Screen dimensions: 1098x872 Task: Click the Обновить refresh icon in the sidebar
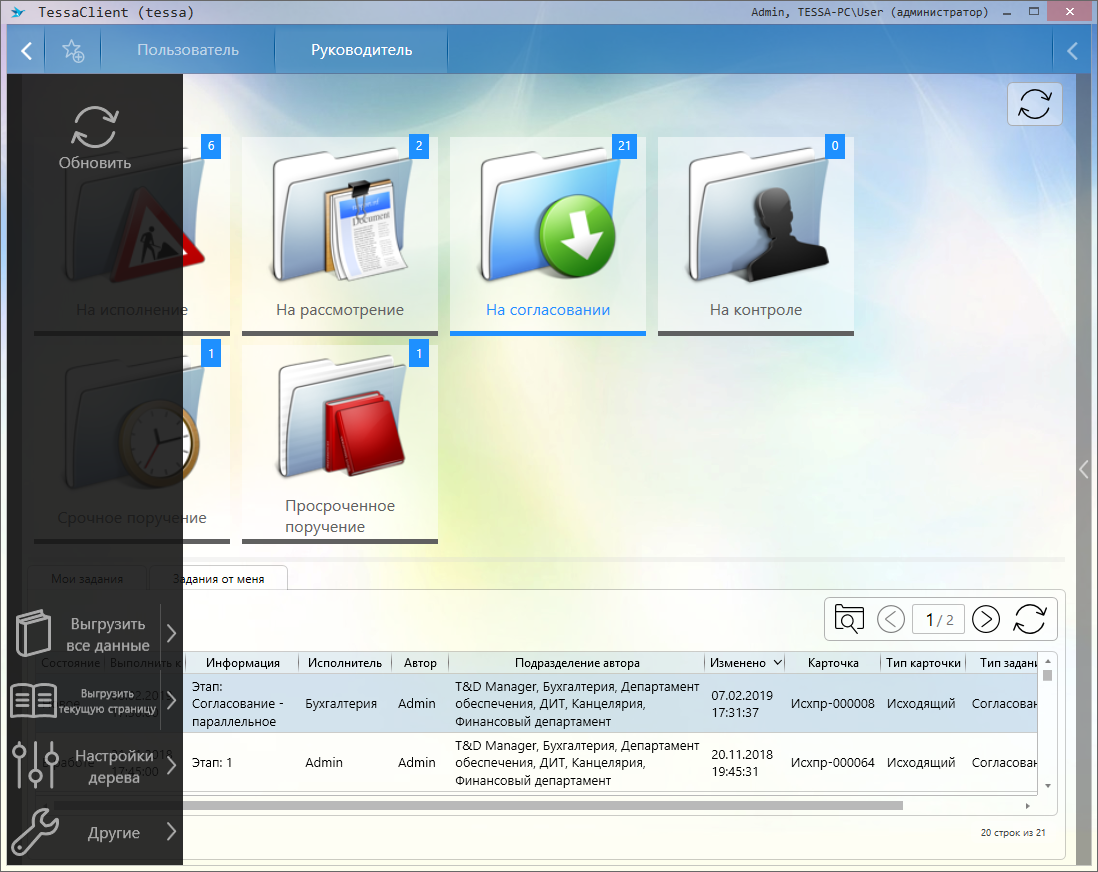tap(95, 127)
